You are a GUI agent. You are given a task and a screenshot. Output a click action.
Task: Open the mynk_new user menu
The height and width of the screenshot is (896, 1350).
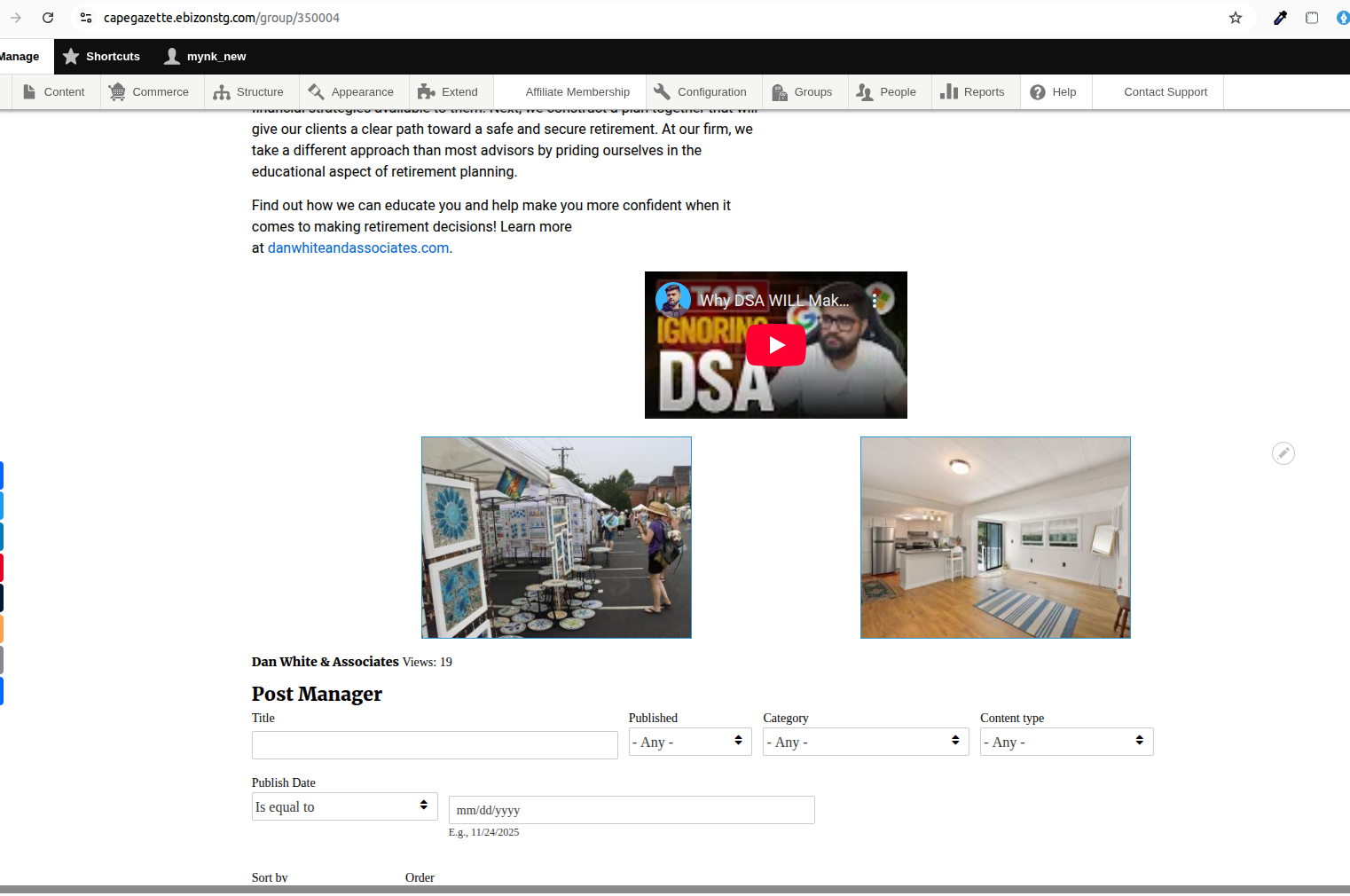coord(206,57)
